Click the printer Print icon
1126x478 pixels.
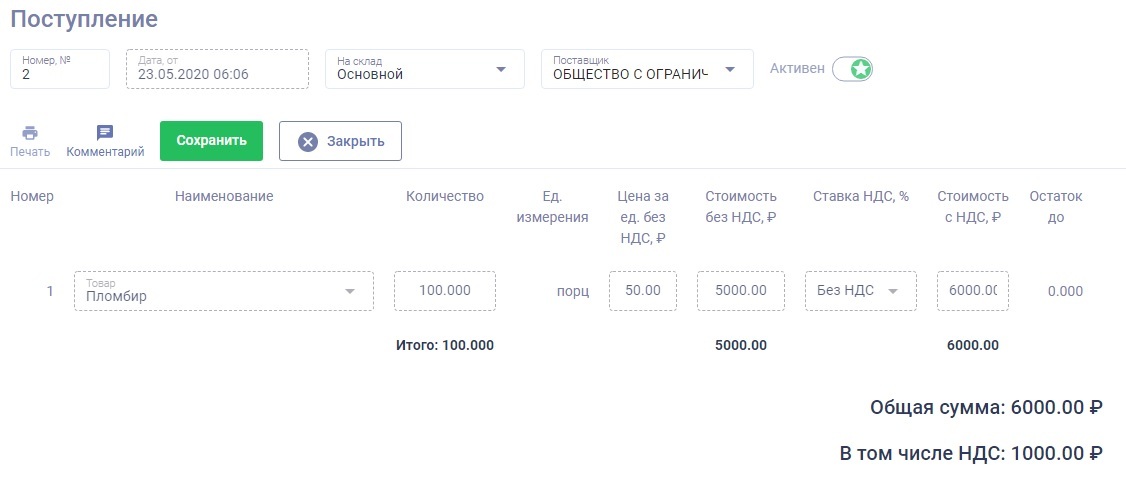[x=30, y=133]
